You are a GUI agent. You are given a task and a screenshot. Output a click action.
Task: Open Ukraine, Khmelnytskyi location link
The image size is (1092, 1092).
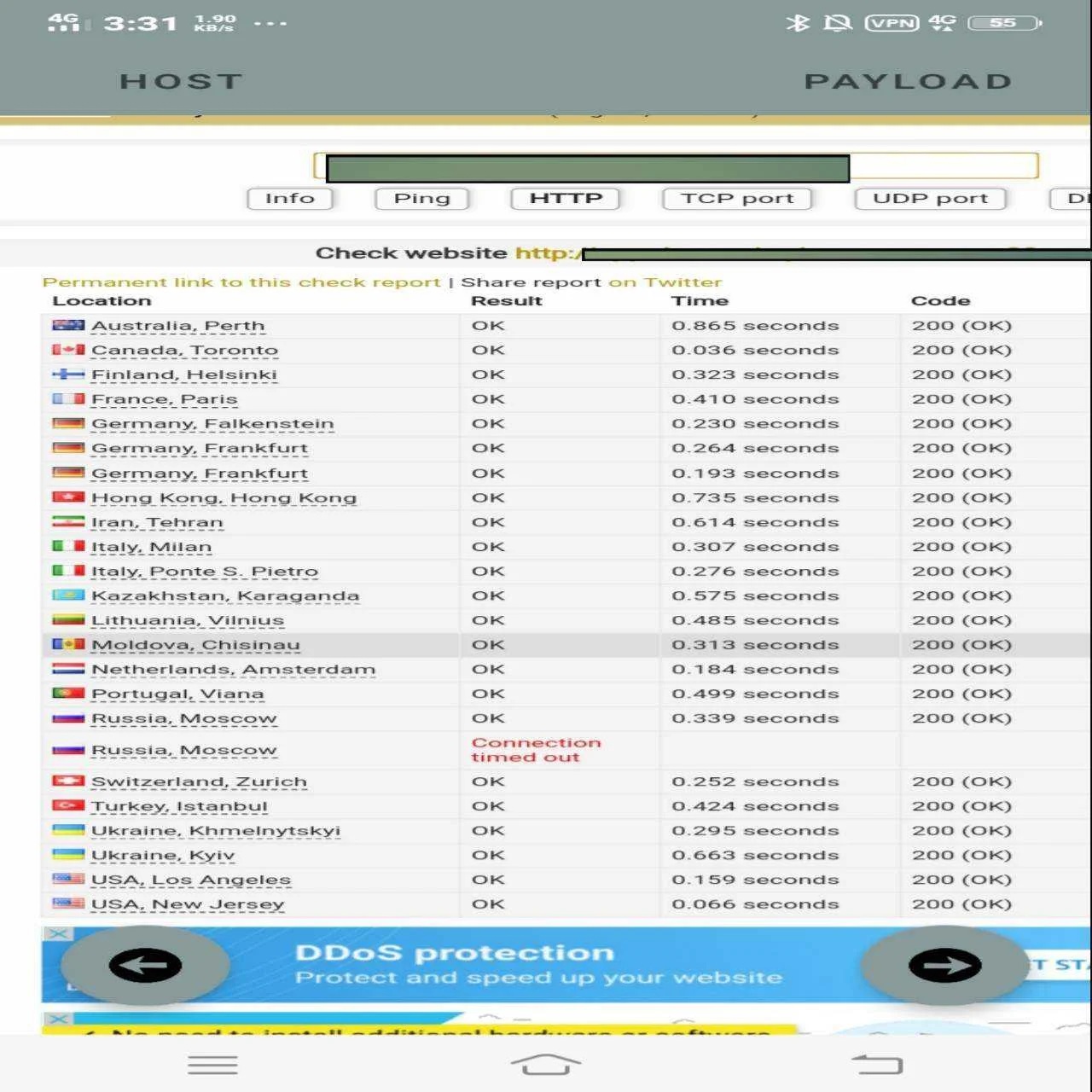coord(216,831)
